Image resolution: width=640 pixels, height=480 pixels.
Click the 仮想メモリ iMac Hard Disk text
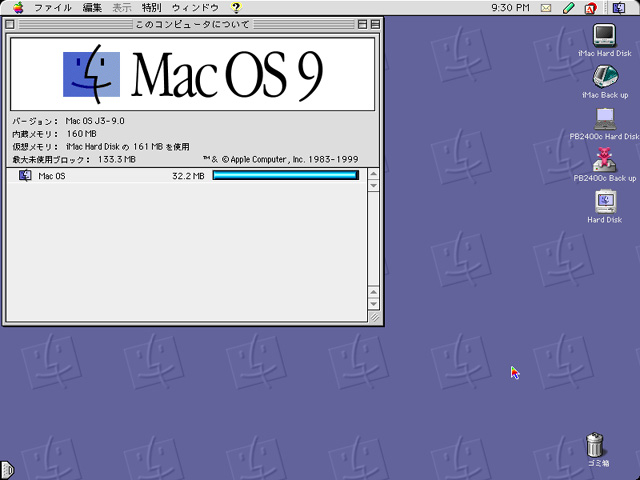127,147
